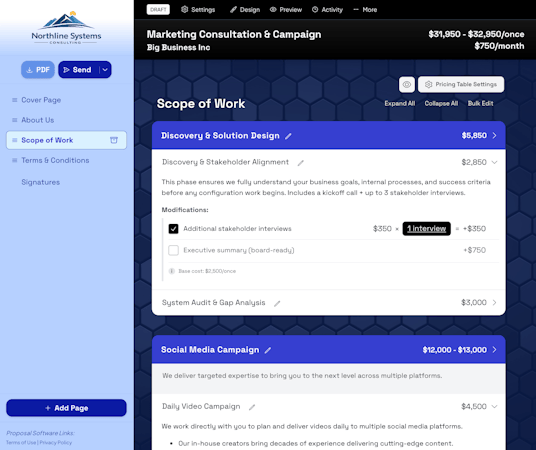The image size is (536, 450).
Task: Toggle the eye visibility button near Pricing Table Settings
Action: [x=407, y=84]
